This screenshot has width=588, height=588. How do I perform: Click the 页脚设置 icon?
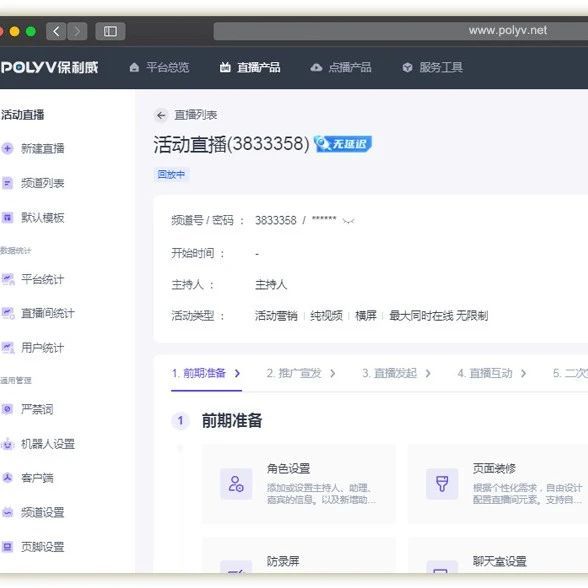(x=8, y=547)
